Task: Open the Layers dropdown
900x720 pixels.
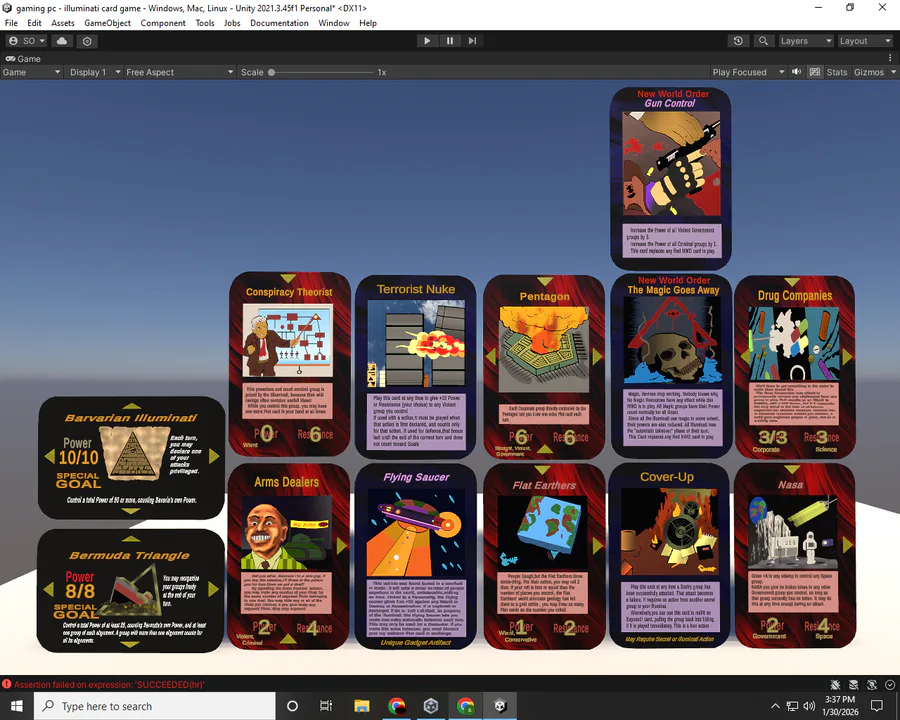Action: point(805,41)
